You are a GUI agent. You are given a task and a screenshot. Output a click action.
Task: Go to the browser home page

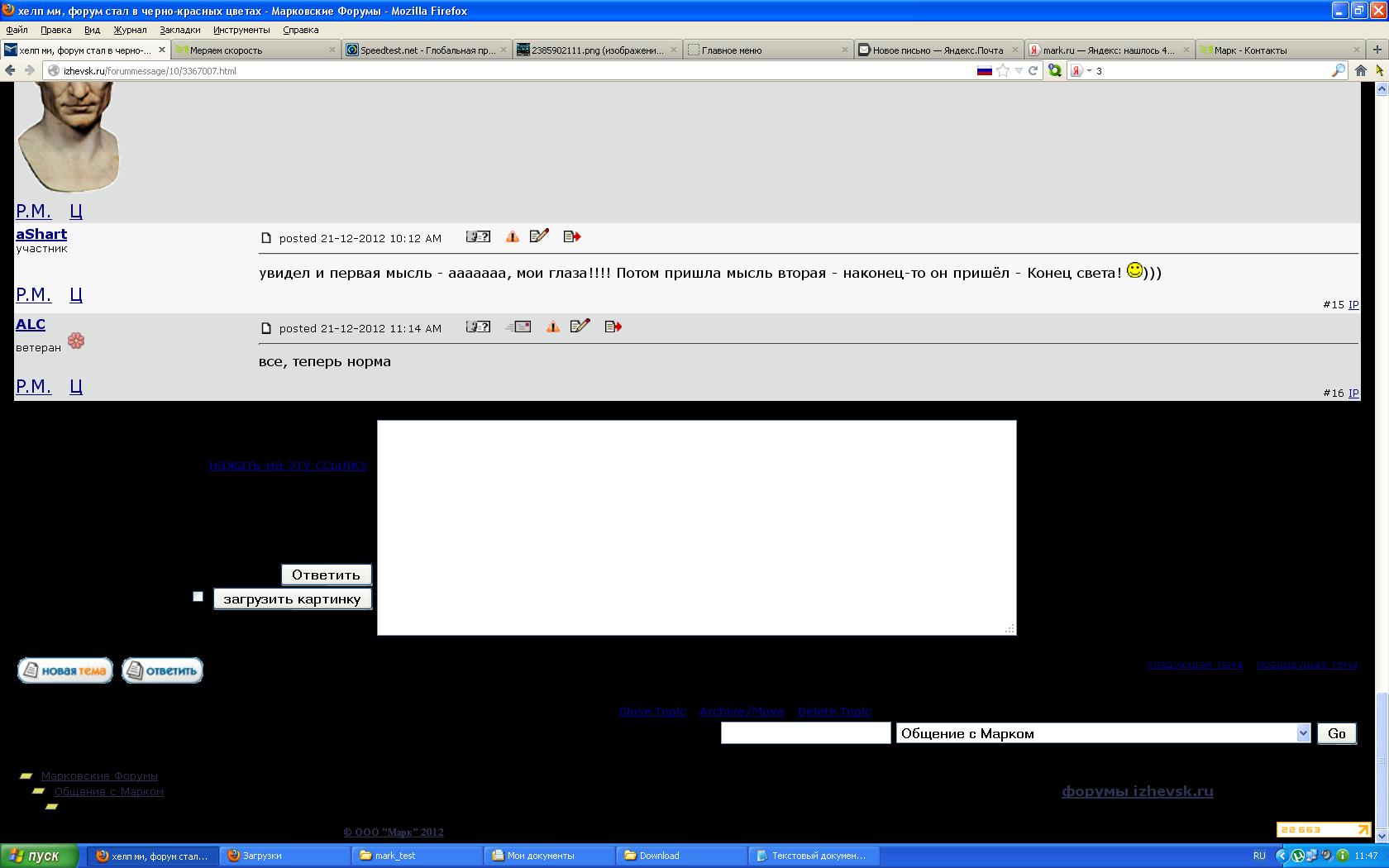tap(1360, 71)
